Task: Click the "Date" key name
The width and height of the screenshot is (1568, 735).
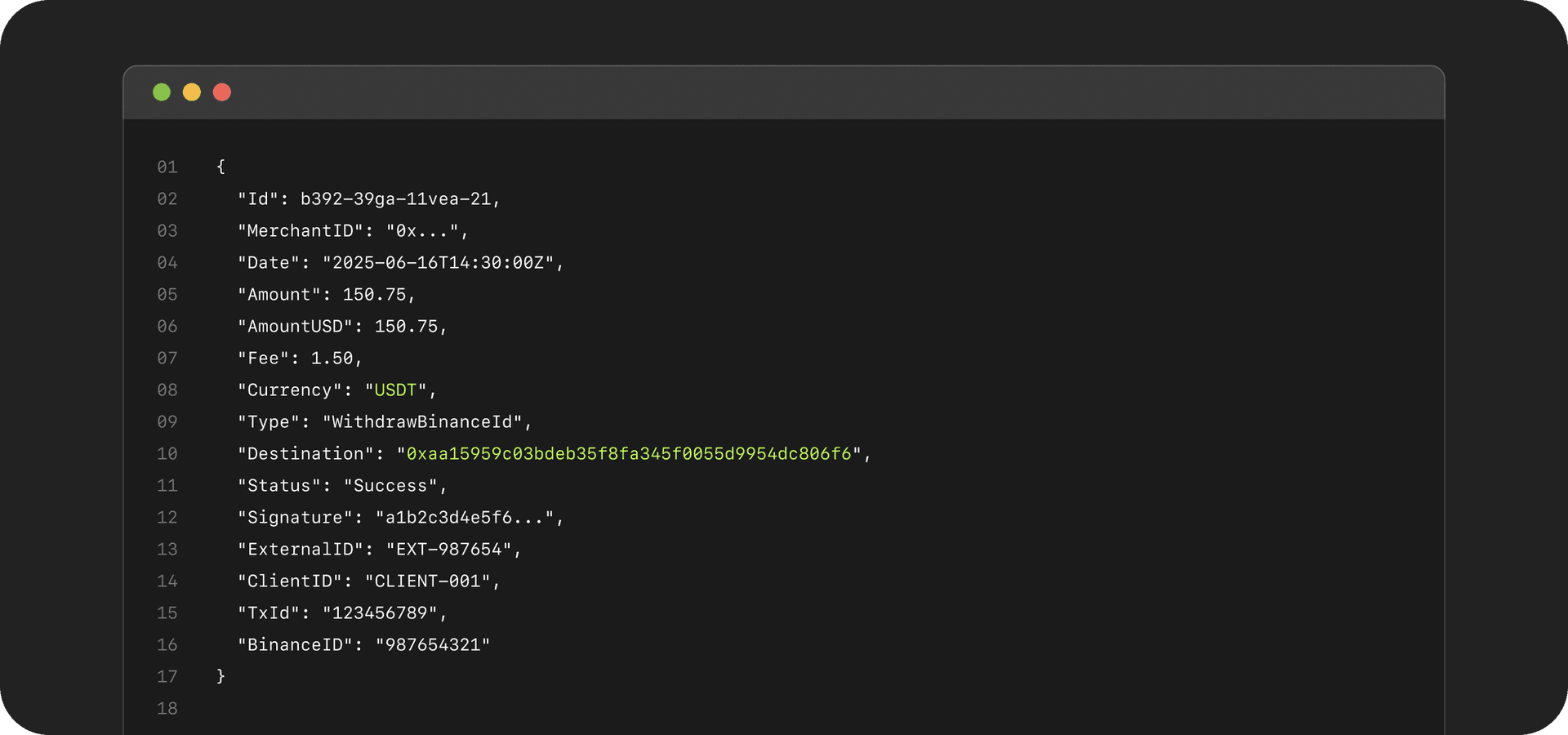Action: (x=269, y=263)
